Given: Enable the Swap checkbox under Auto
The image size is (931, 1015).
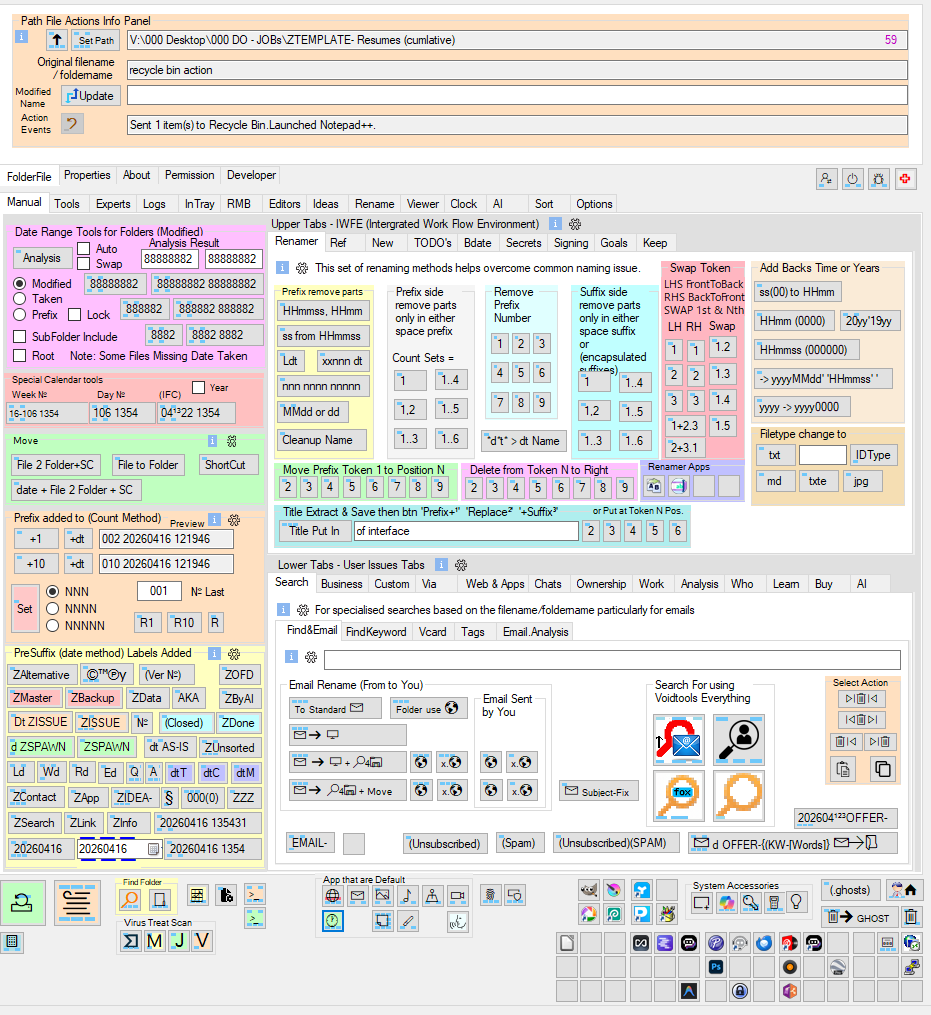Looking at the screenshot, I should (x=84, y=263).
